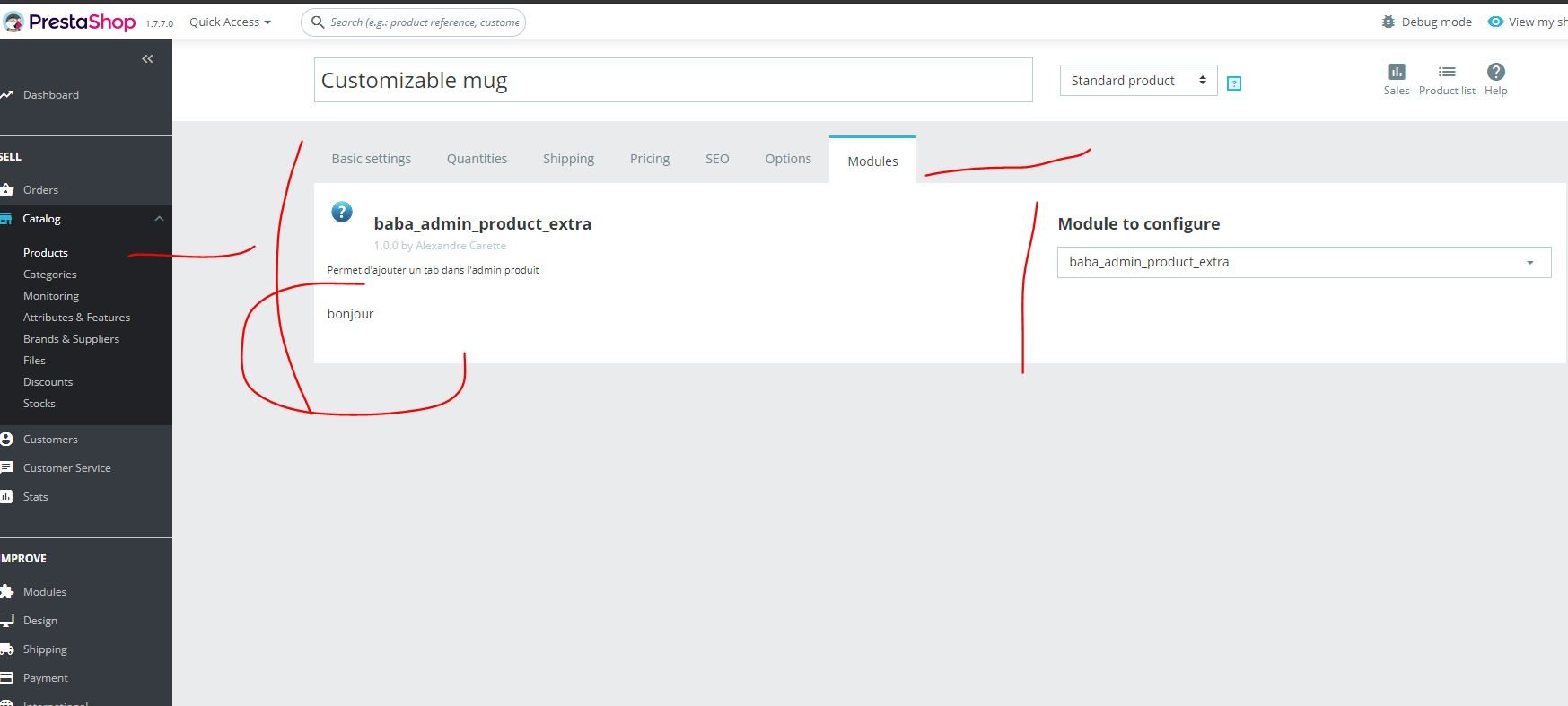
Task: Open the Discounts page
Action: [48, 382]
